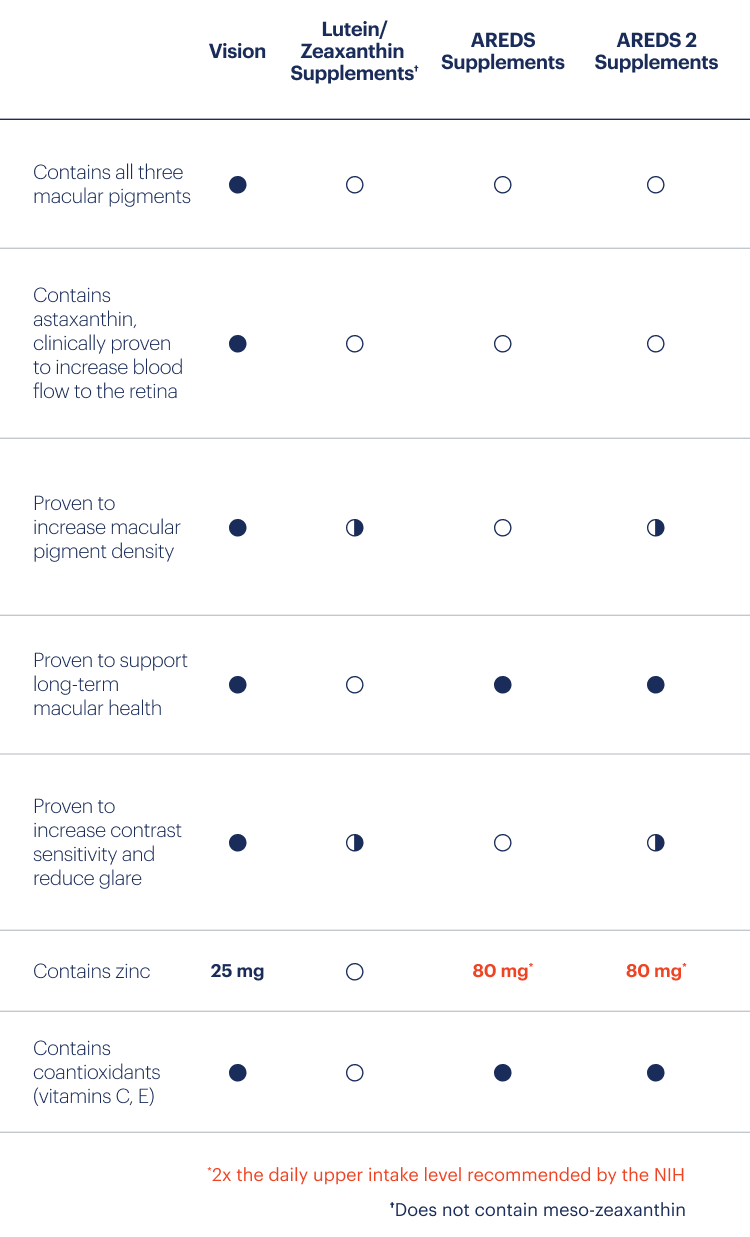Click AREDS empty circle in macular pigment density row
The width and height of the screenshot is (750, 1237).
503,528
